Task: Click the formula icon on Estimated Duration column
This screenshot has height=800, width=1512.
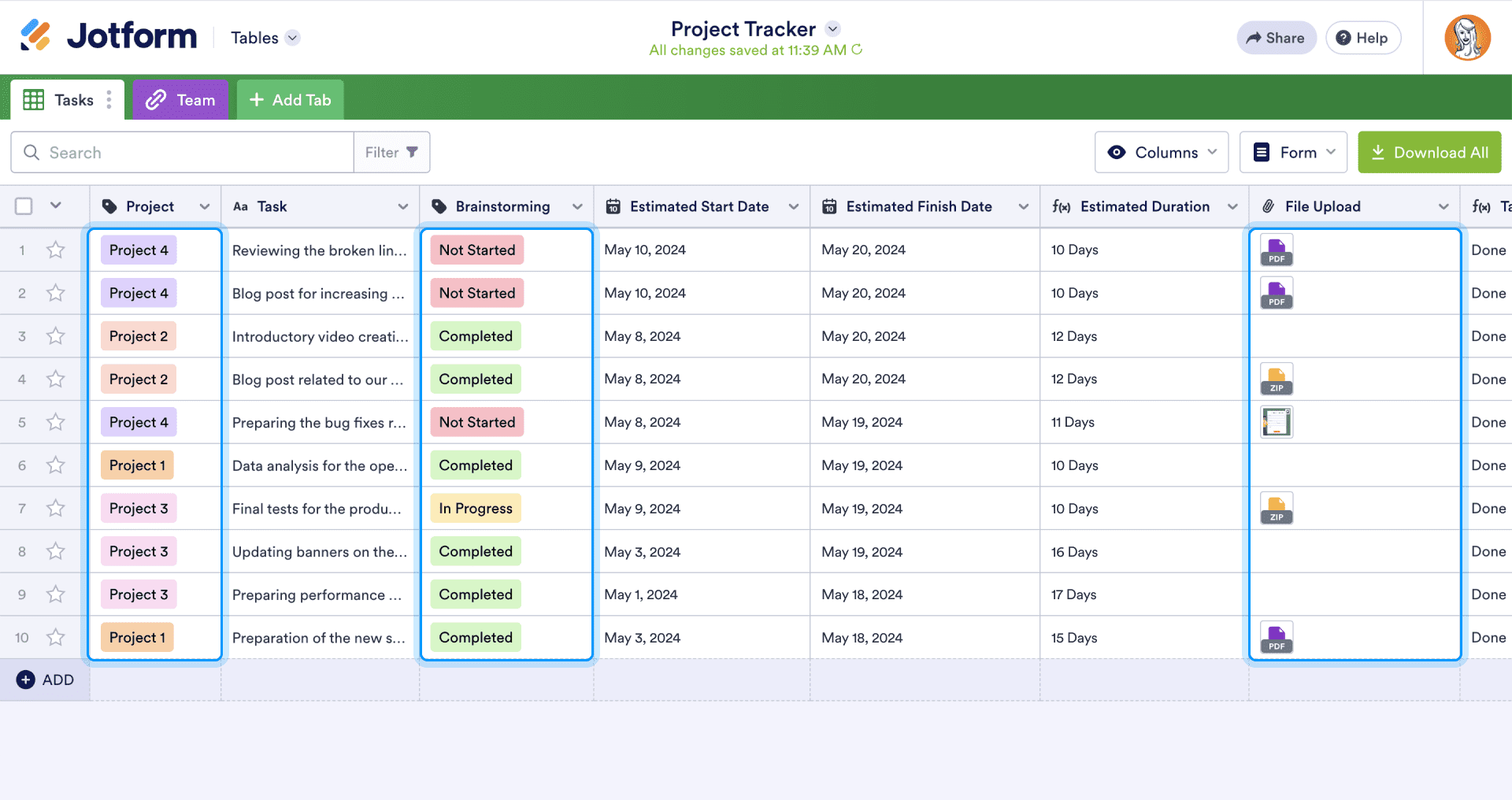Action: [x=1061, y=206]
